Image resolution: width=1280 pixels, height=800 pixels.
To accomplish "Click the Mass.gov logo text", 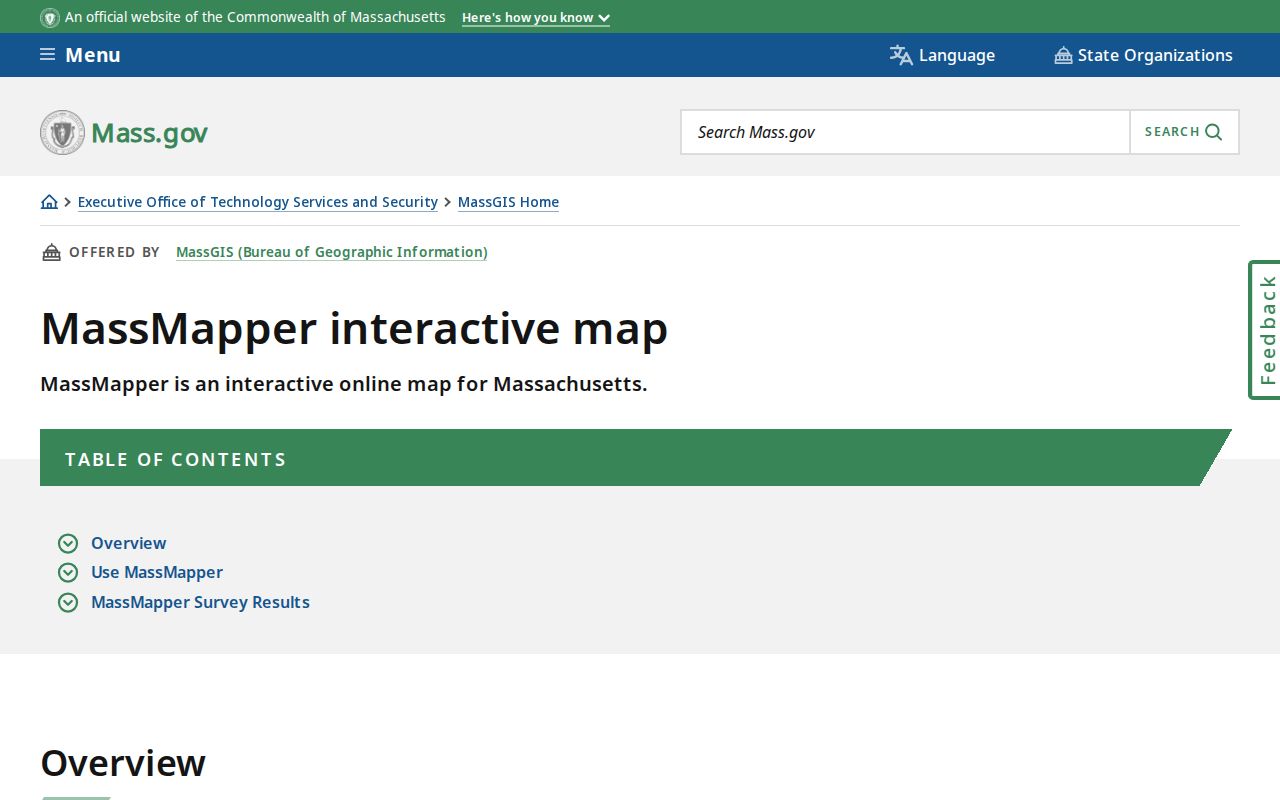I will (x=150, y=133).
